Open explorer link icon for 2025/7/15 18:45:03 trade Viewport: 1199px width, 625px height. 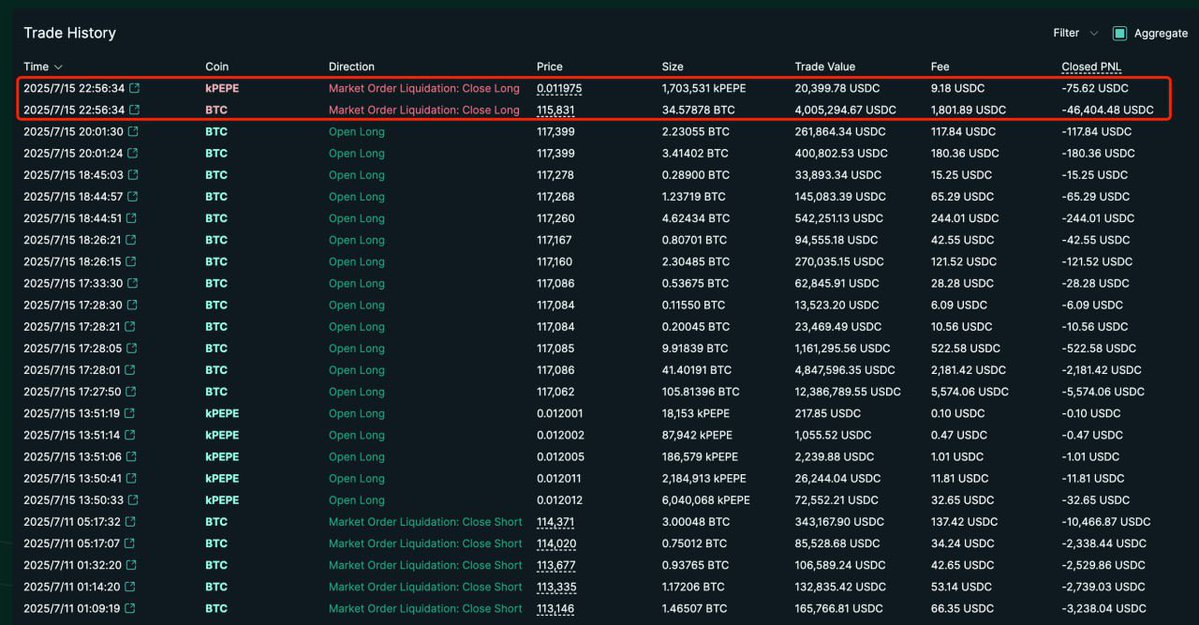tap(133, 174)
